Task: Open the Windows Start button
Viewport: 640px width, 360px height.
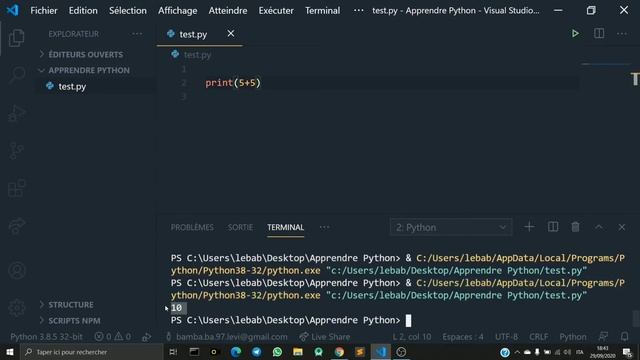Action: click(x=10, y=352)
